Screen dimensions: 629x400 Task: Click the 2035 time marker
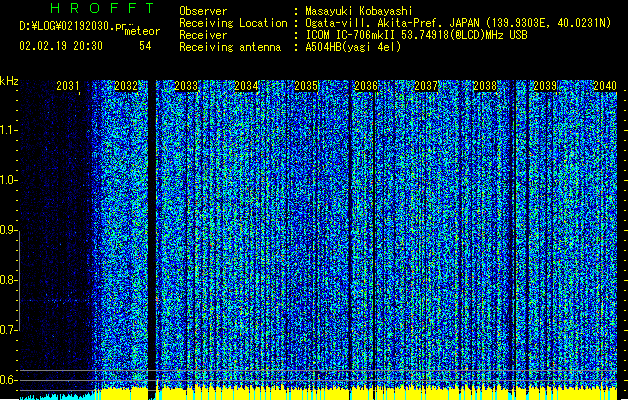(306, 86)
